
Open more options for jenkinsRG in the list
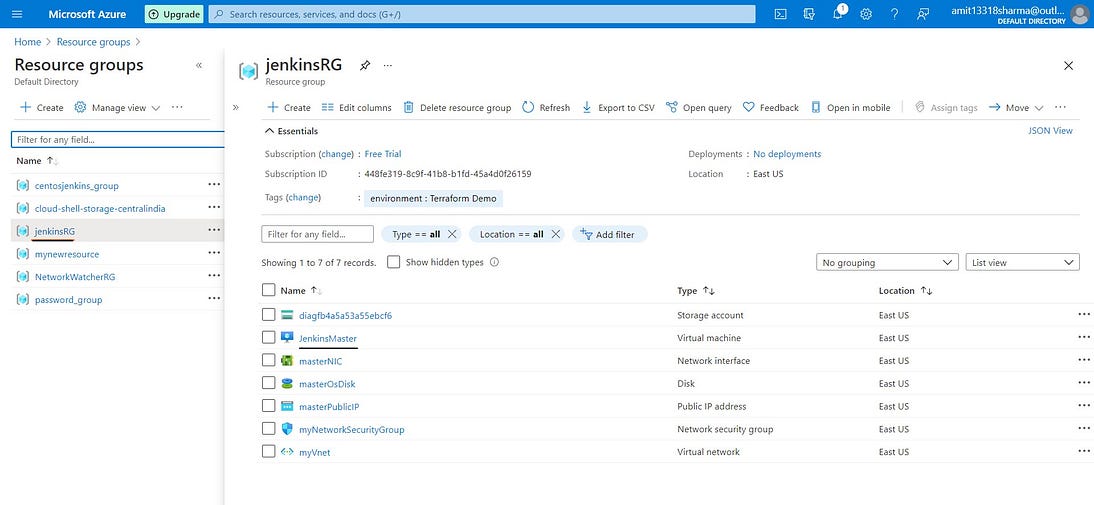point(214,230)
